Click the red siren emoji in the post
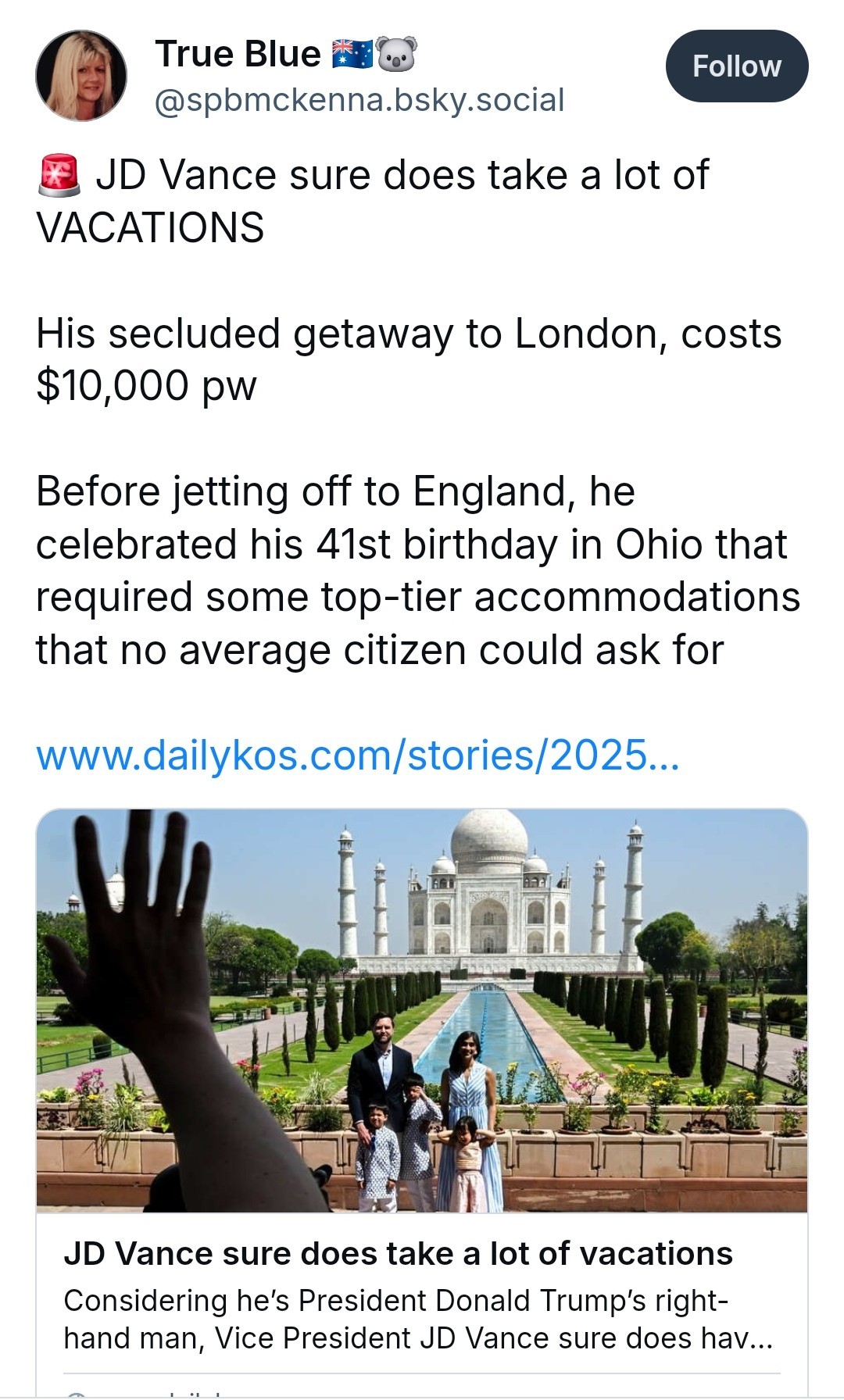The image size is (844, 1400). point(59,175)
